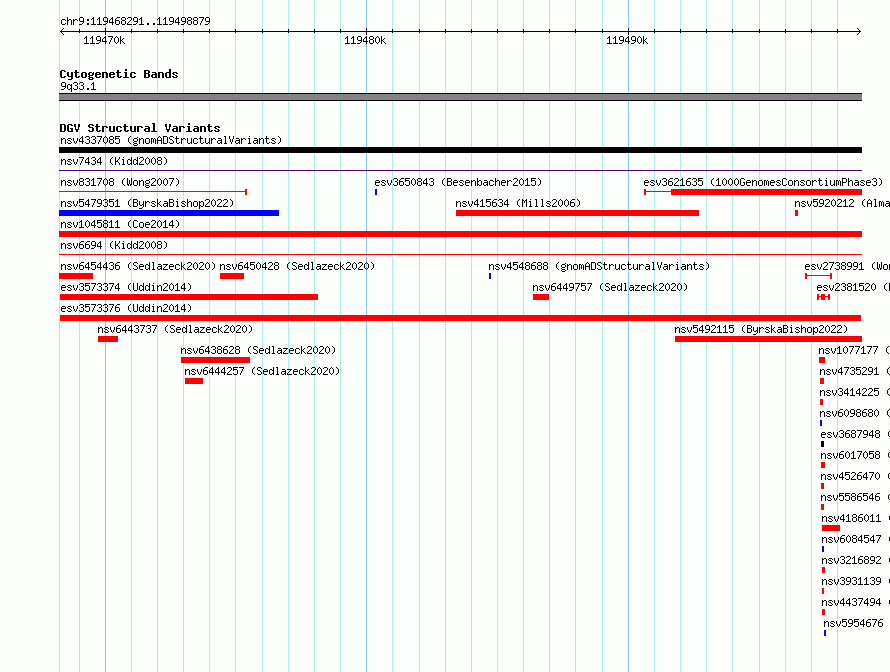The image size is (890, 672).
Task: Select the esv3650843 (Besenbacher2015) label
Action: pos(458,182)
